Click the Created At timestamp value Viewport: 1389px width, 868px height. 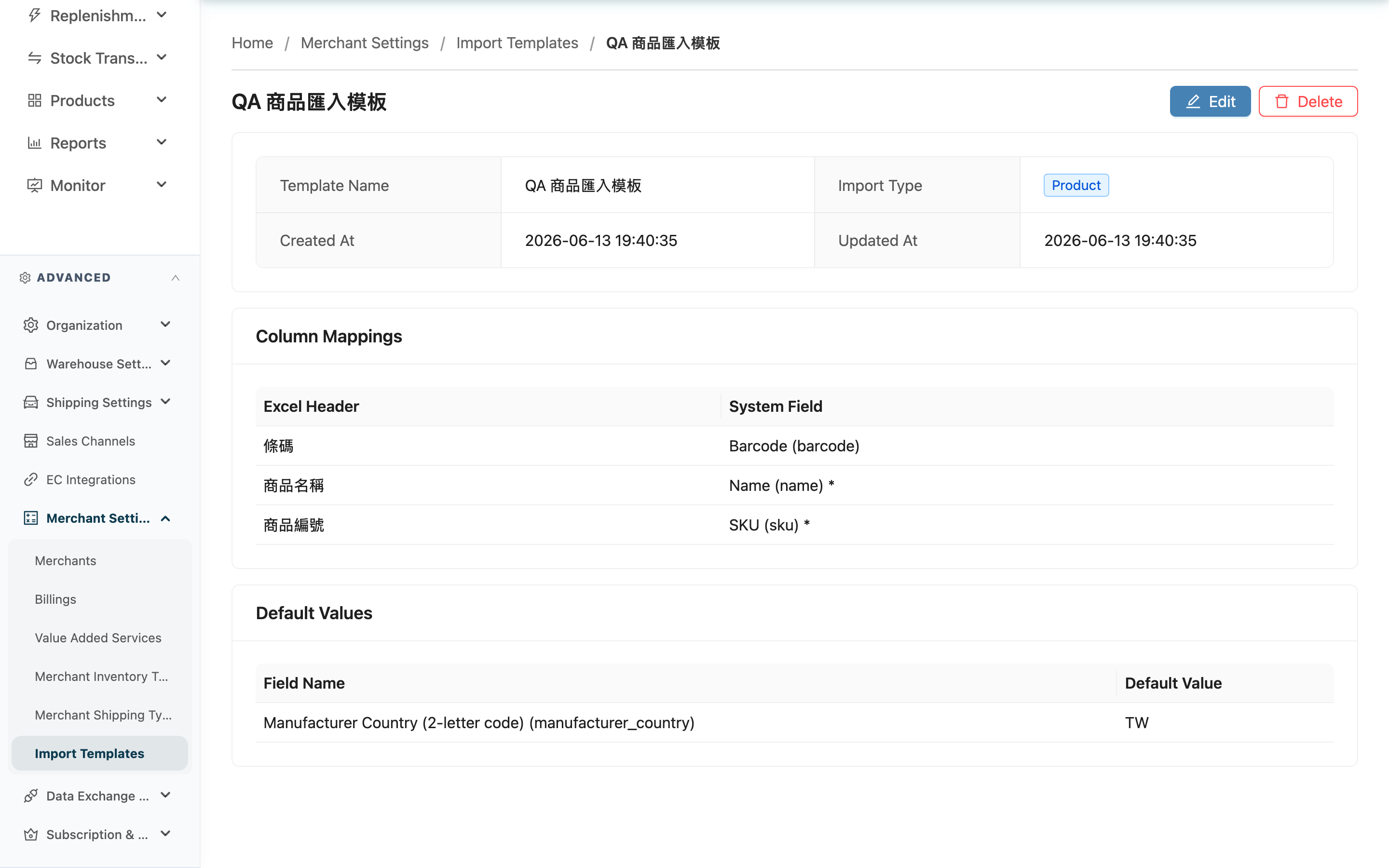pyautogui.click(x=601, y=241)
